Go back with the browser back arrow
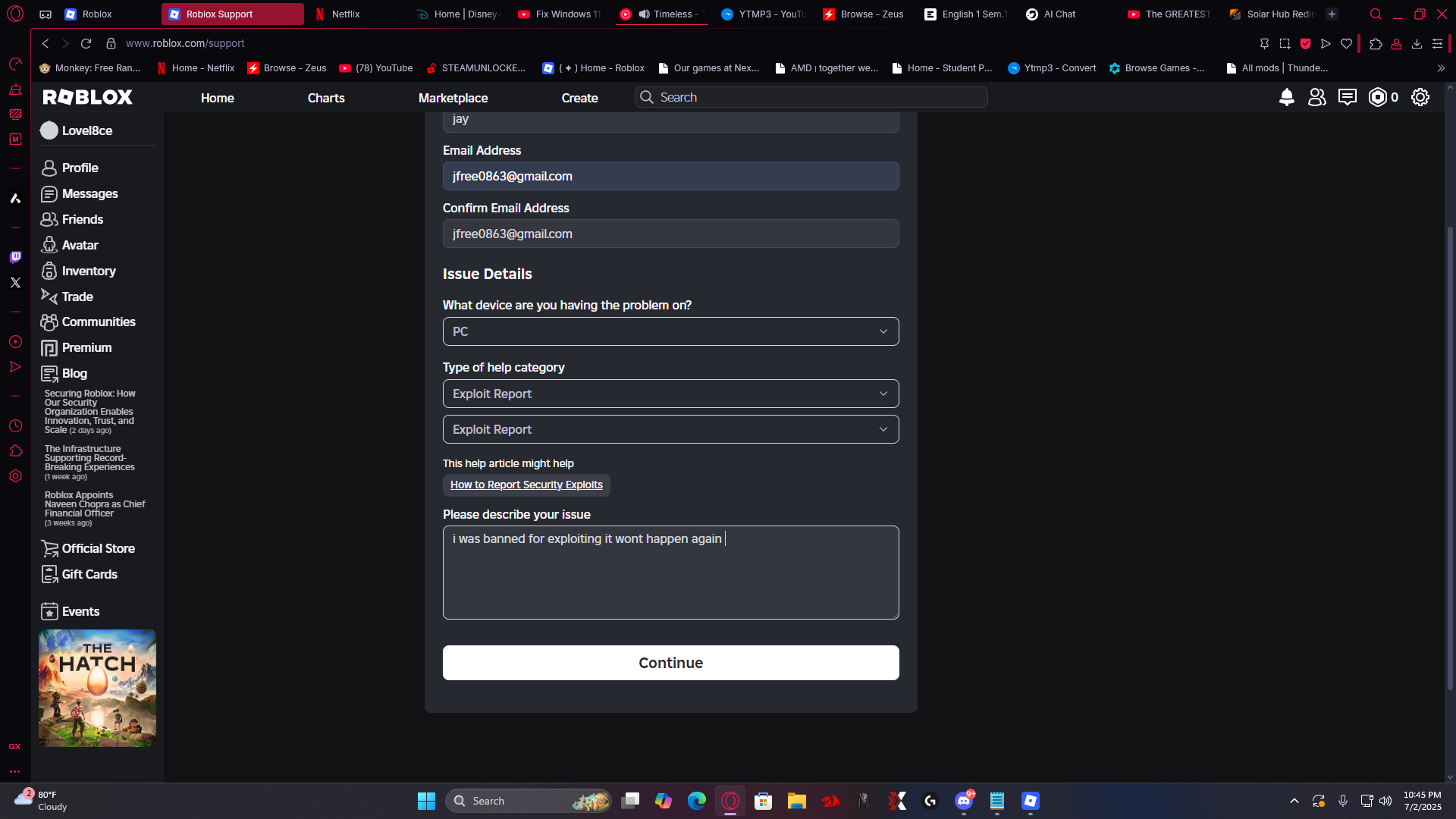Screen dimensions: 1456x819 (45, 43)
